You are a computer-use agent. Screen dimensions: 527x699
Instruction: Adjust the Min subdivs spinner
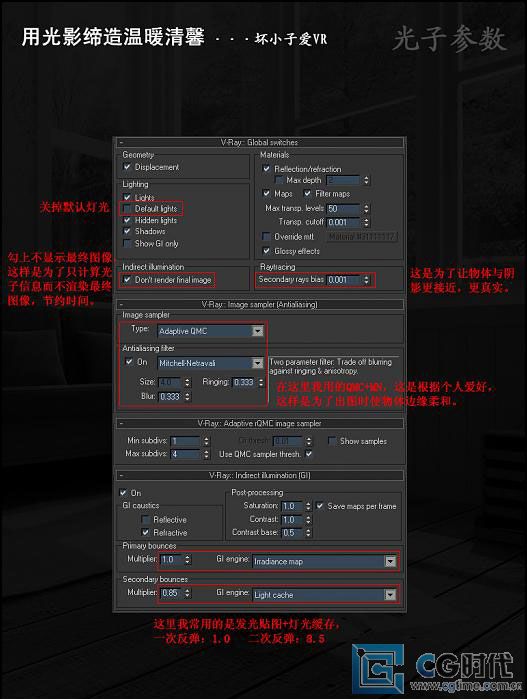coord(206,441)
